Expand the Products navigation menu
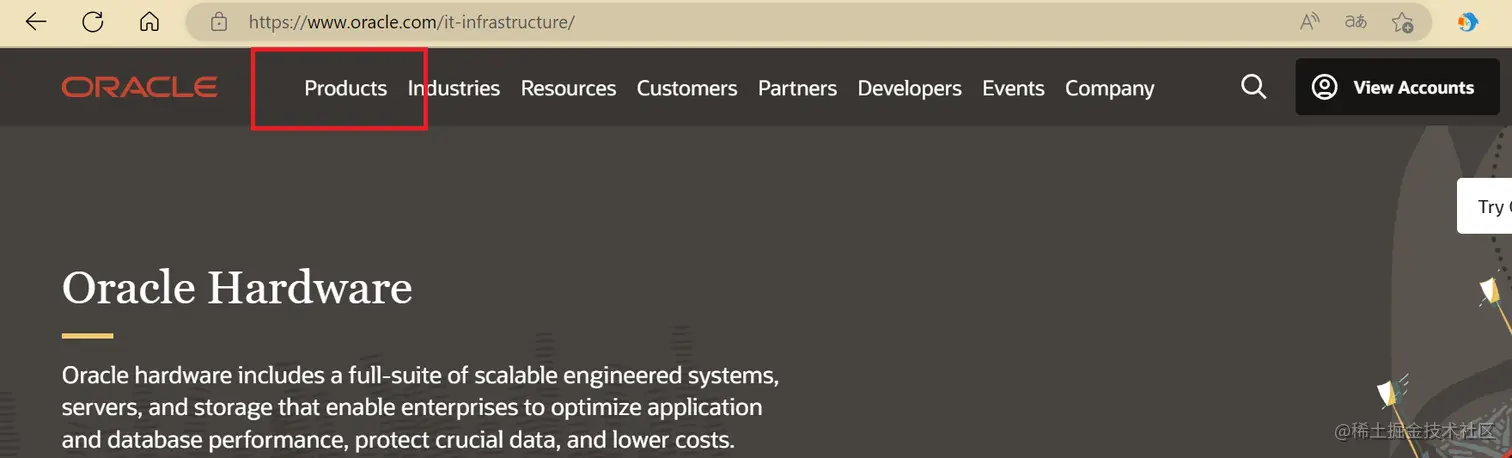 click(x=345, y=88)
